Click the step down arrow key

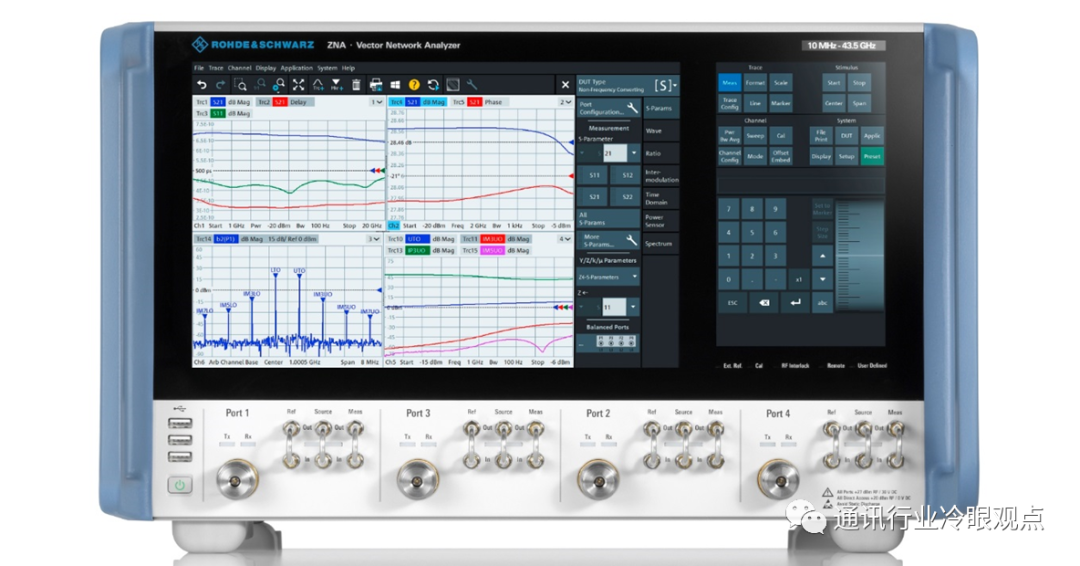[x=822, y=280]
